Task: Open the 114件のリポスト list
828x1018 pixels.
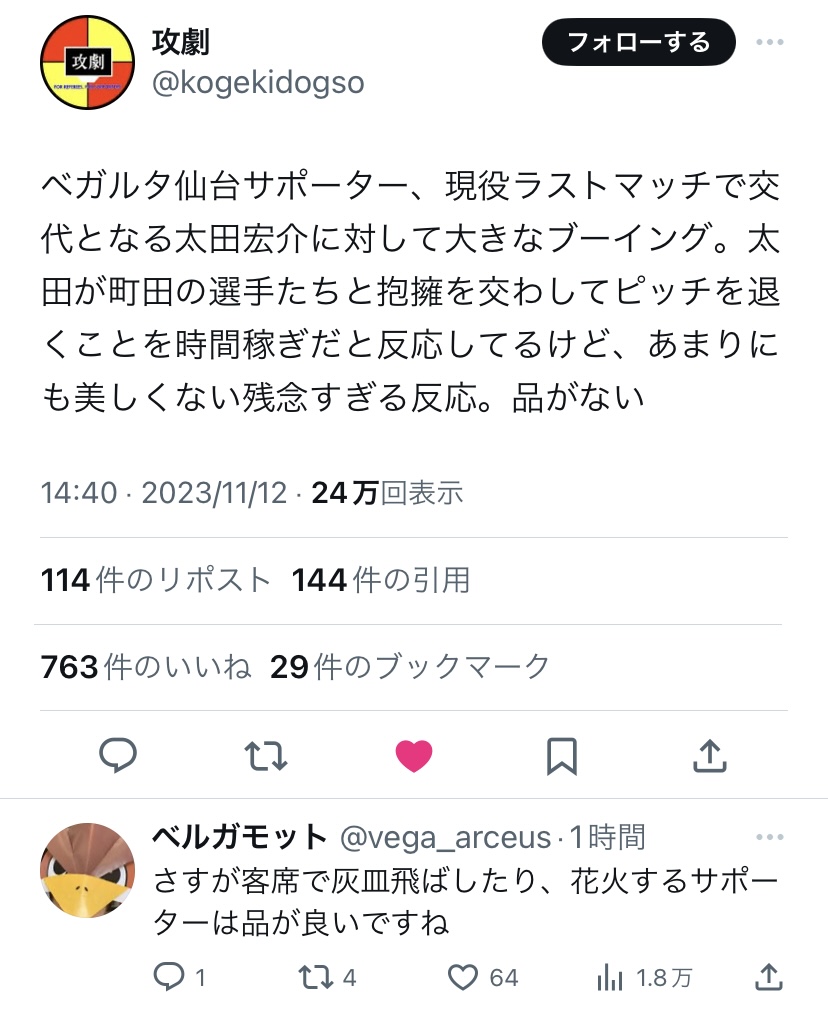Action: click(x=155, y=580)
